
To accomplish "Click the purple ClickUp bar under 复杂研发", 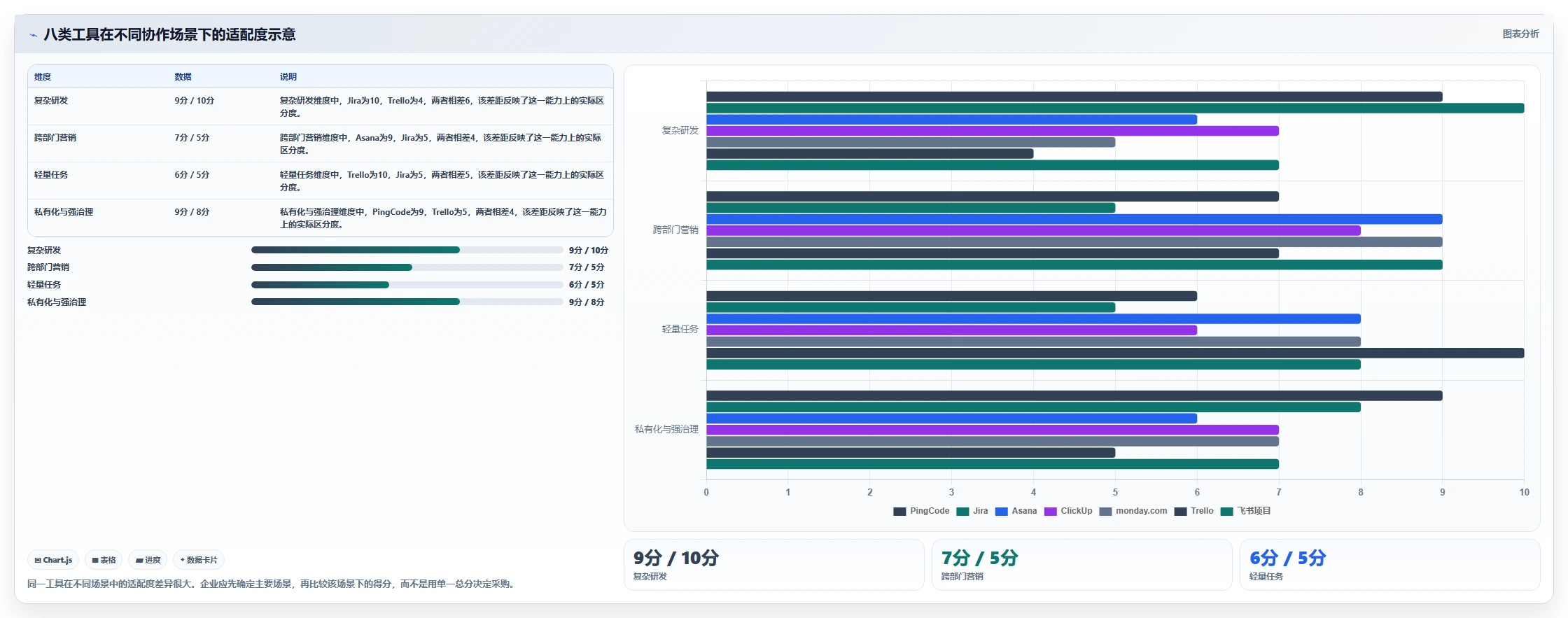I will [x=993, y=131].
